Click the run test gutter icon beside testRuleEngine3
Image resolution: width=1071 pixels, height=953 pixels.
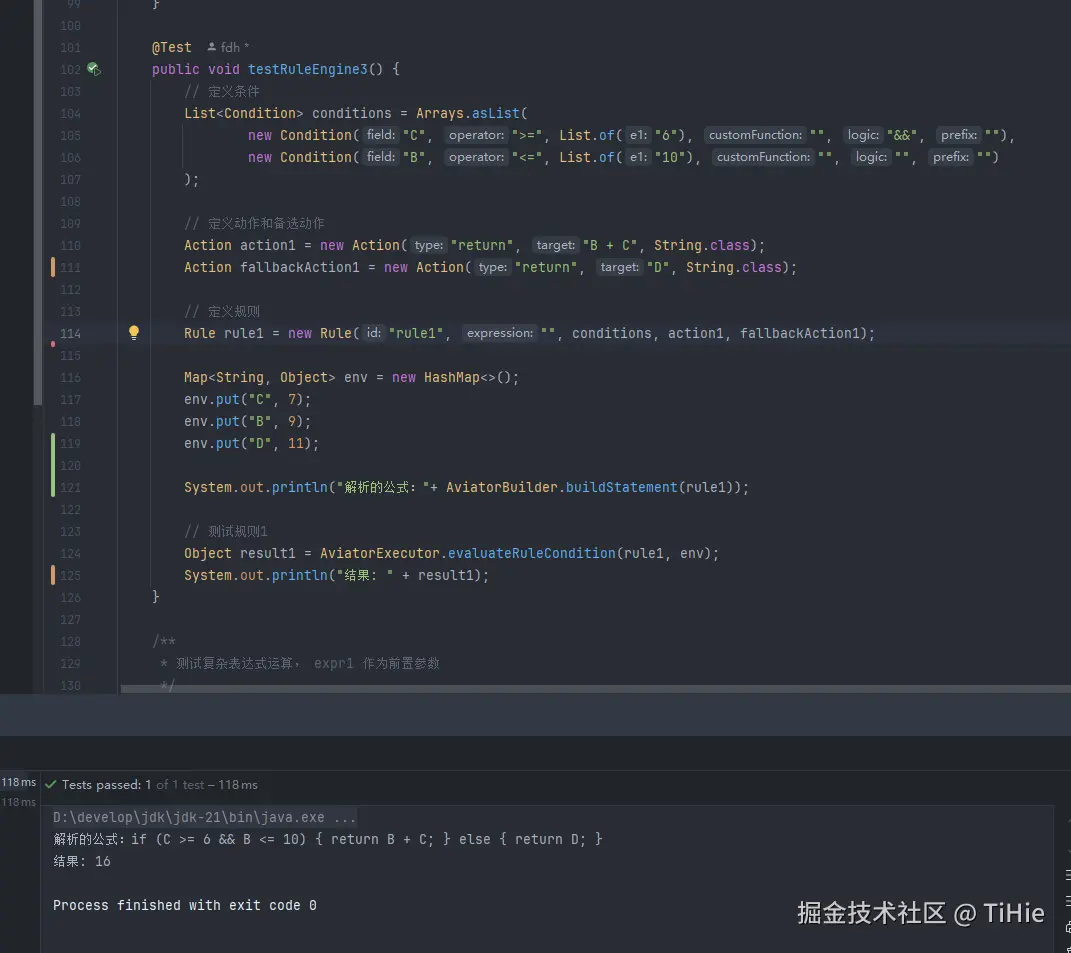(94, 69)
